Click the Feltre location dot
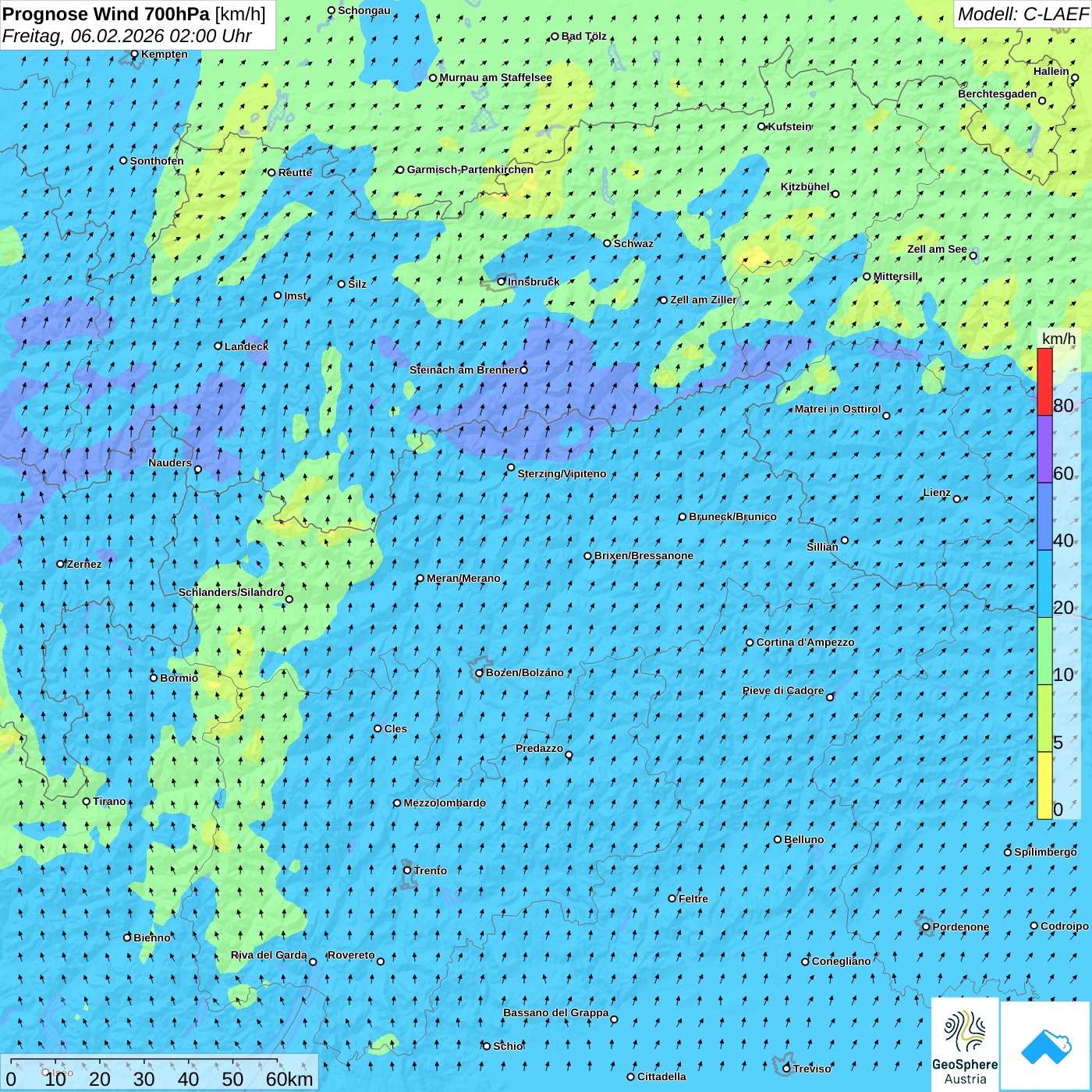The image size is (1092, 1092). click(x=672, y=899)
